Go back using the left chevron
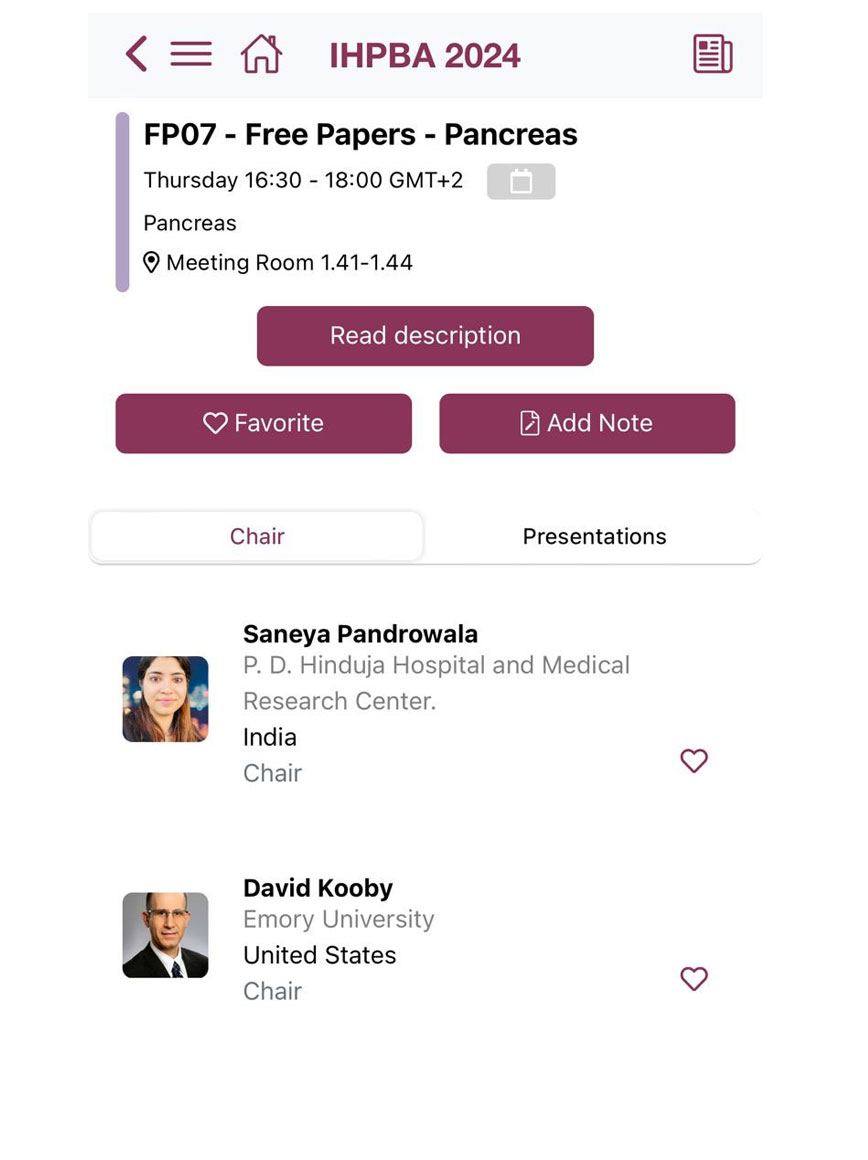868x1160 pixels. coord(137,54)
